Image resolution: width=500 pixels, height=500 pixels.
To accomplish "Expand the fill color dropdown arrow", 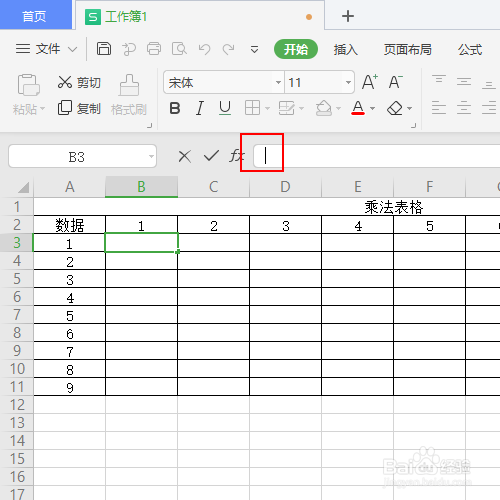I will click(x=338, y=108).
